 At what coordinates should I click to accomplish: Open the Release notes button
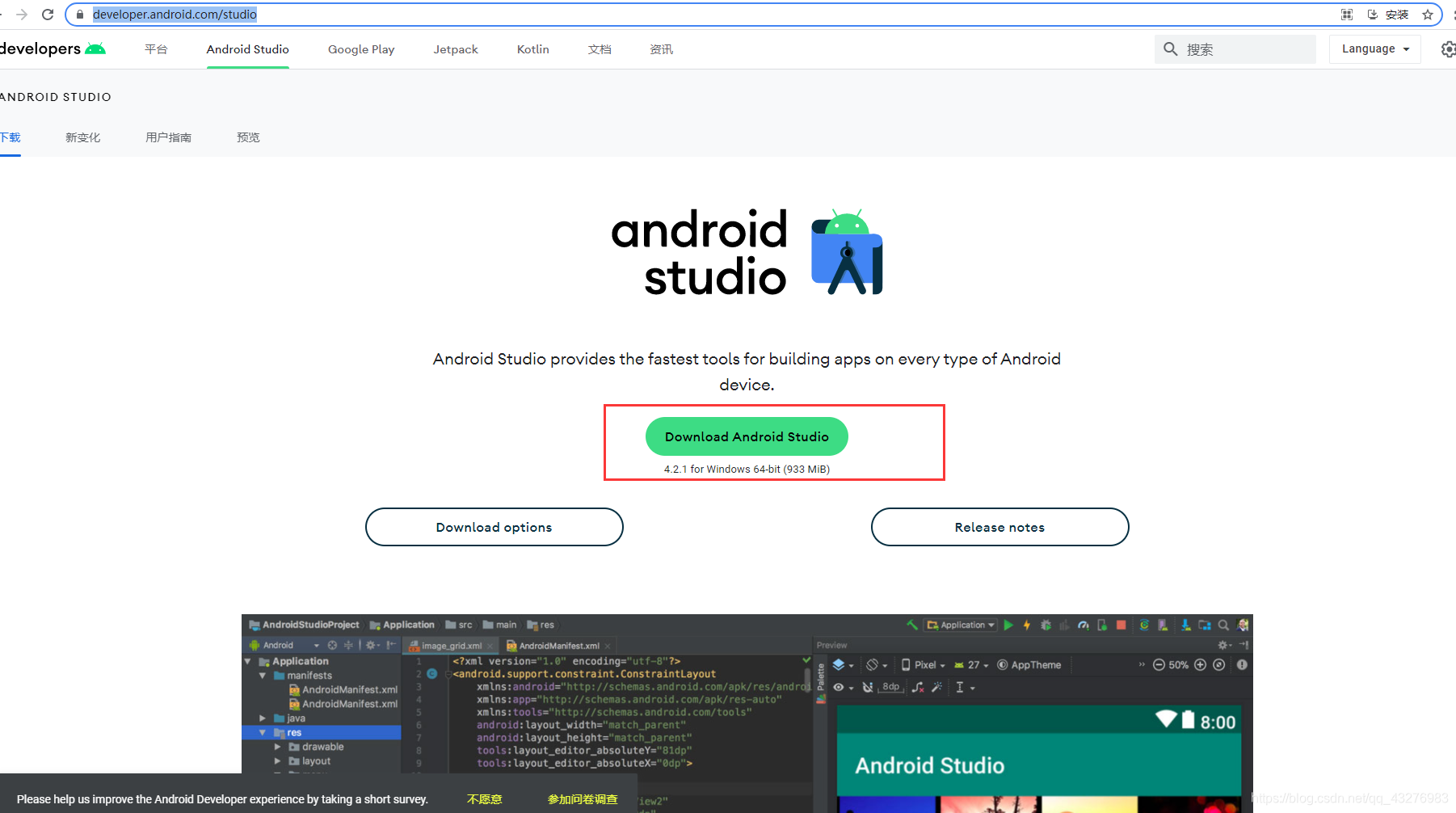coord(999,527)
